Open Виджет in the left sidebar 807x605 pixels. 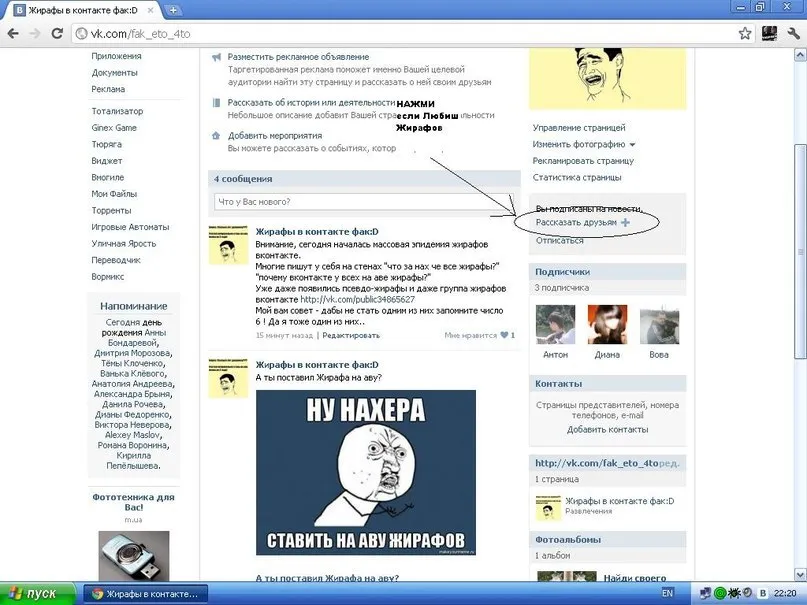pos(107,161)
